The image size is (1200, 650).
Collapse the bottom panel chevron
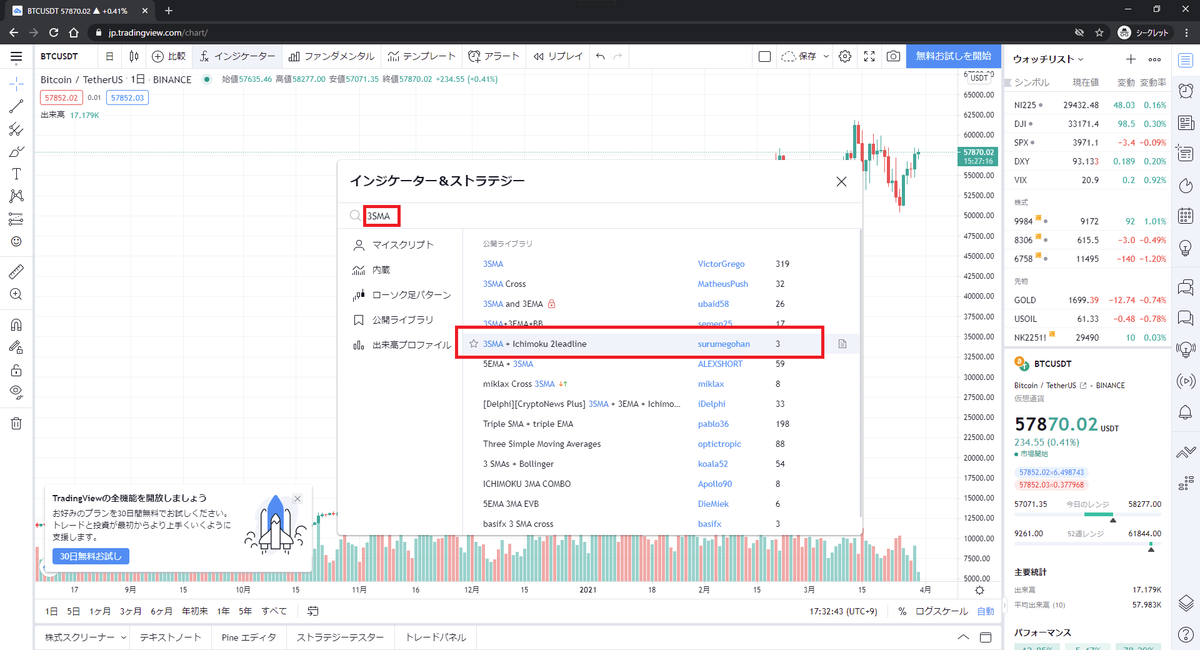[963, 637]
